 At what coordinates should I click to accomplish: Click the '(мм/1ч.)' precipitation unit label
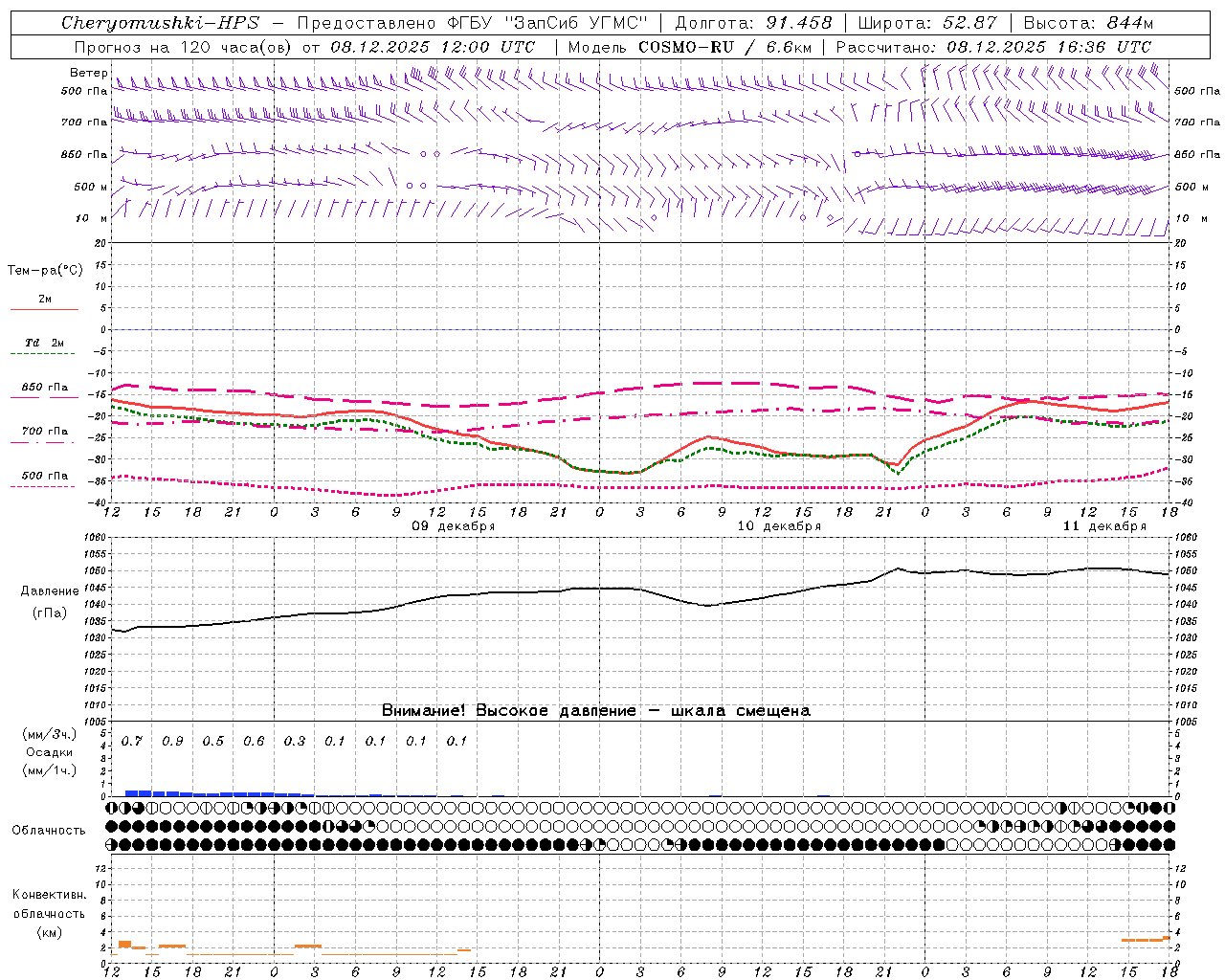coord(50,770)
